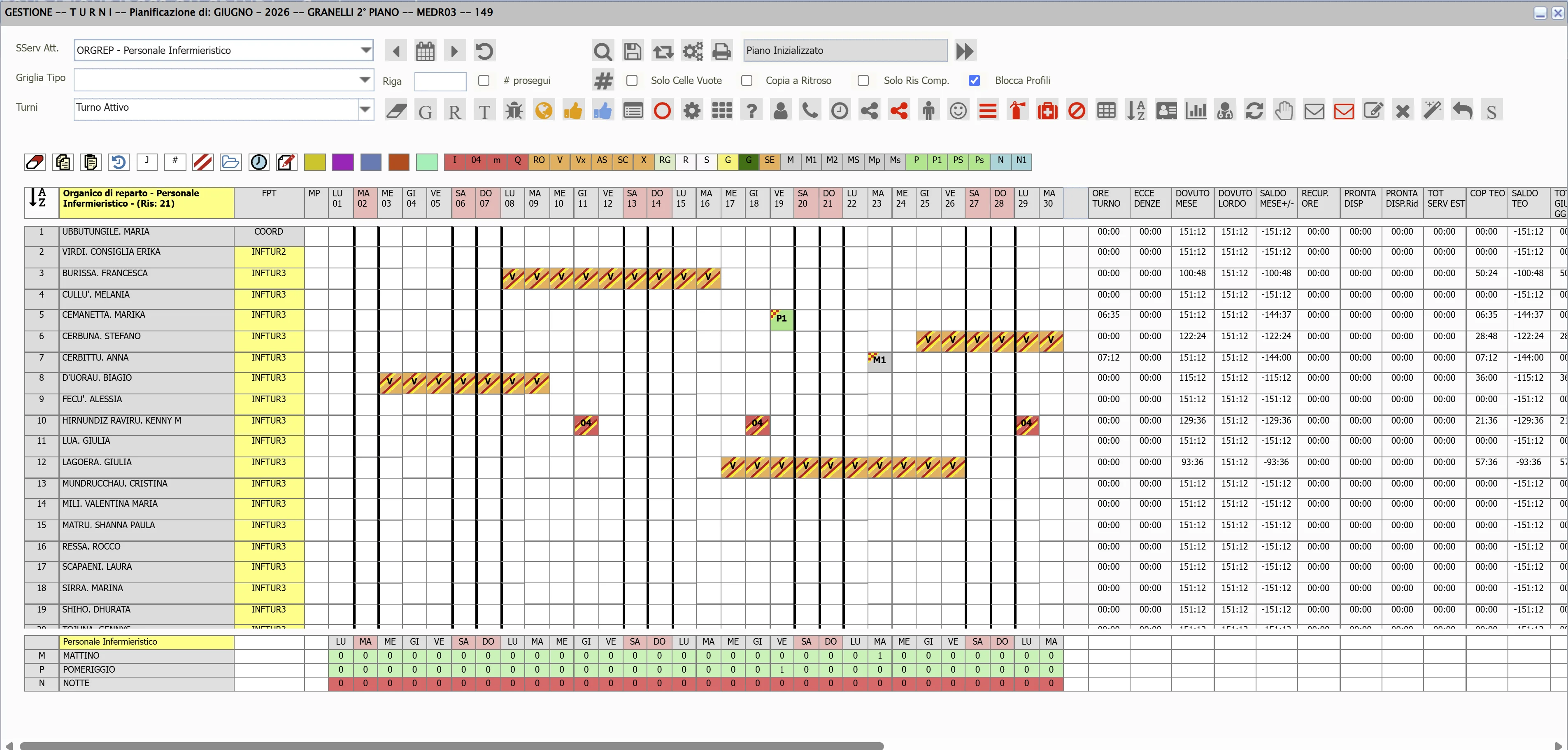The height and width of the screenshot is (750, 1568).
Task: Pick the purple color swatch
Action: point(343,162)
